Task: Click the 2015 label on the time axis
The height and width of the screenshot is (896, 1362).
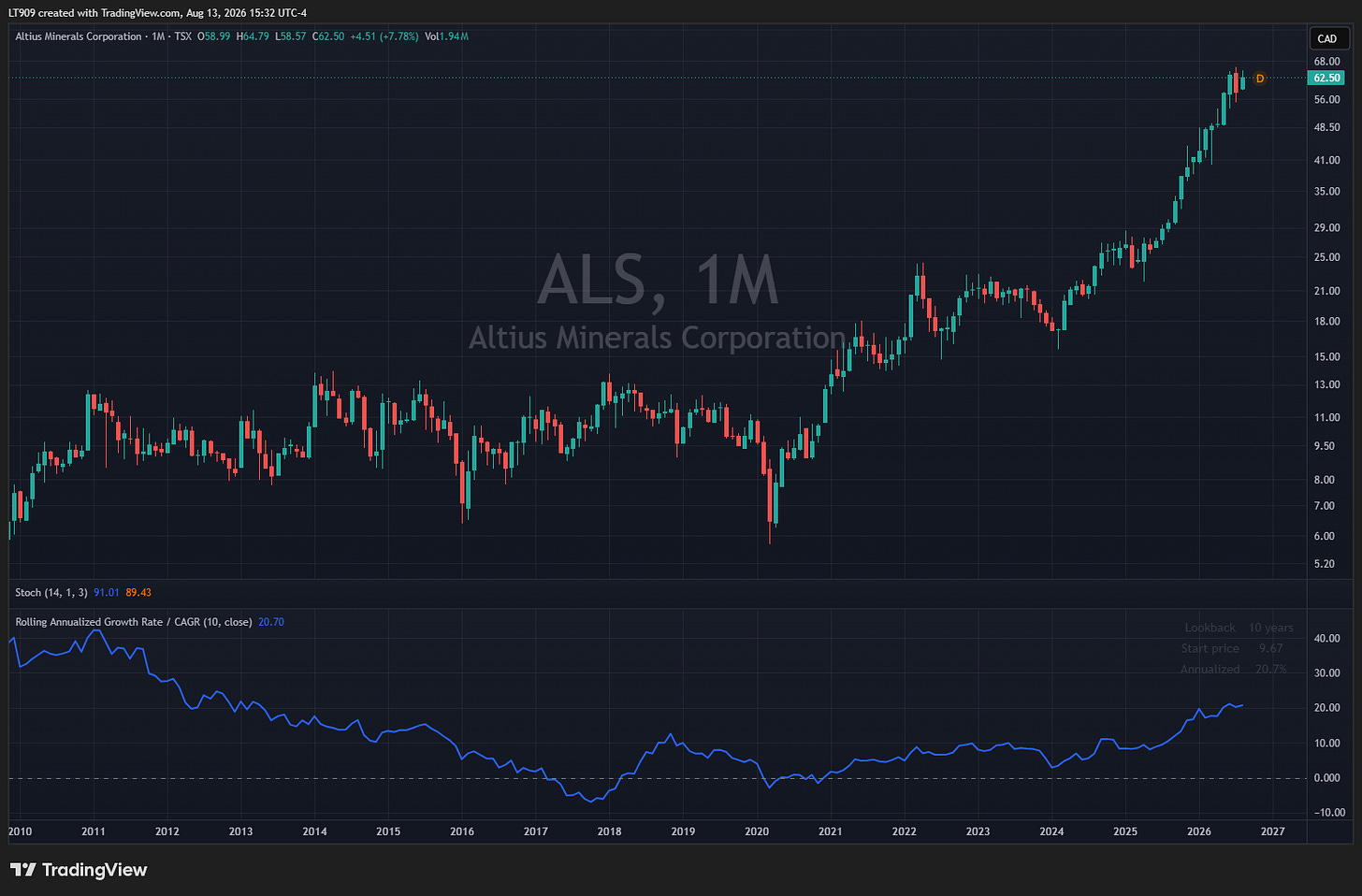Action: pos(388,831)
